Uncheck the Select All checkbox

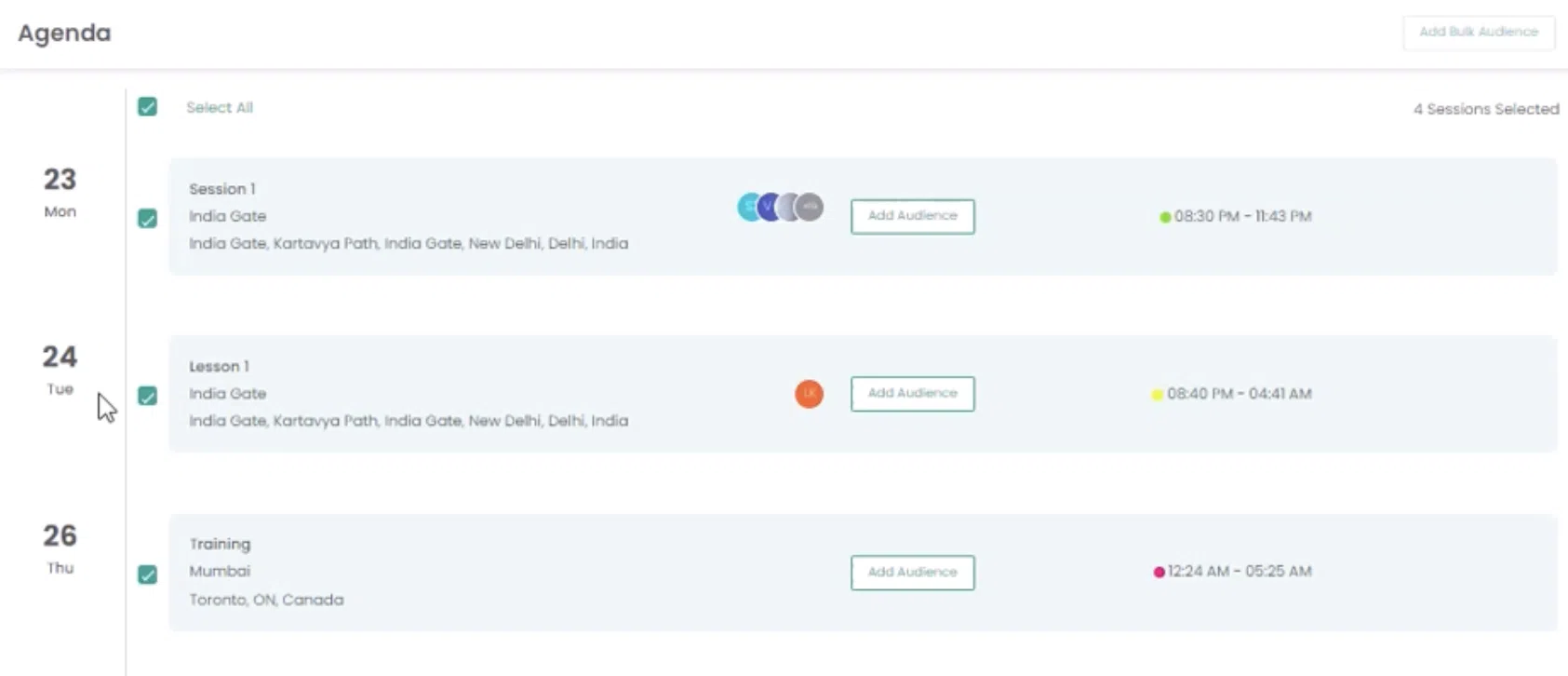click(147, 107)
